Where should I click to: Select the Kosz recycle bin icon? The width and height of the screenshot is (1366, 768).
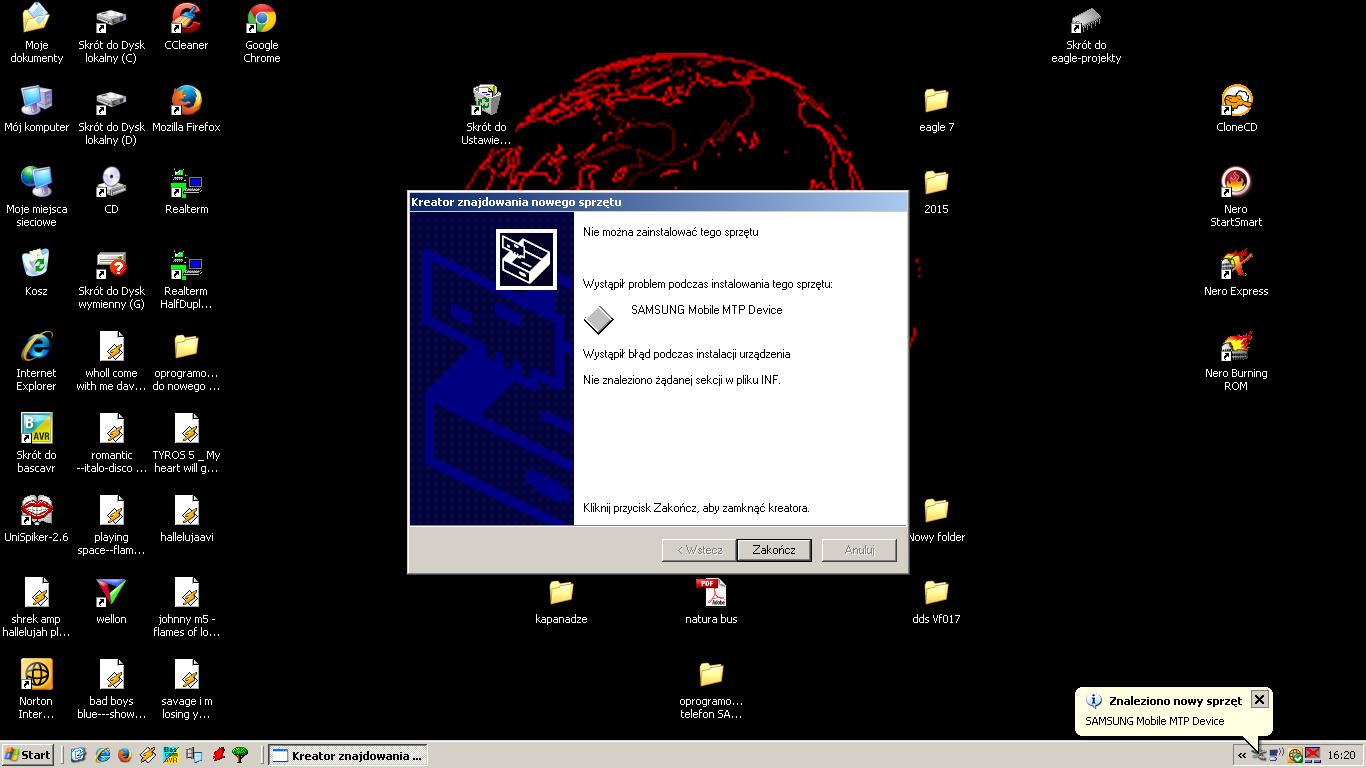pyautogui.click(x=36, y=273)
